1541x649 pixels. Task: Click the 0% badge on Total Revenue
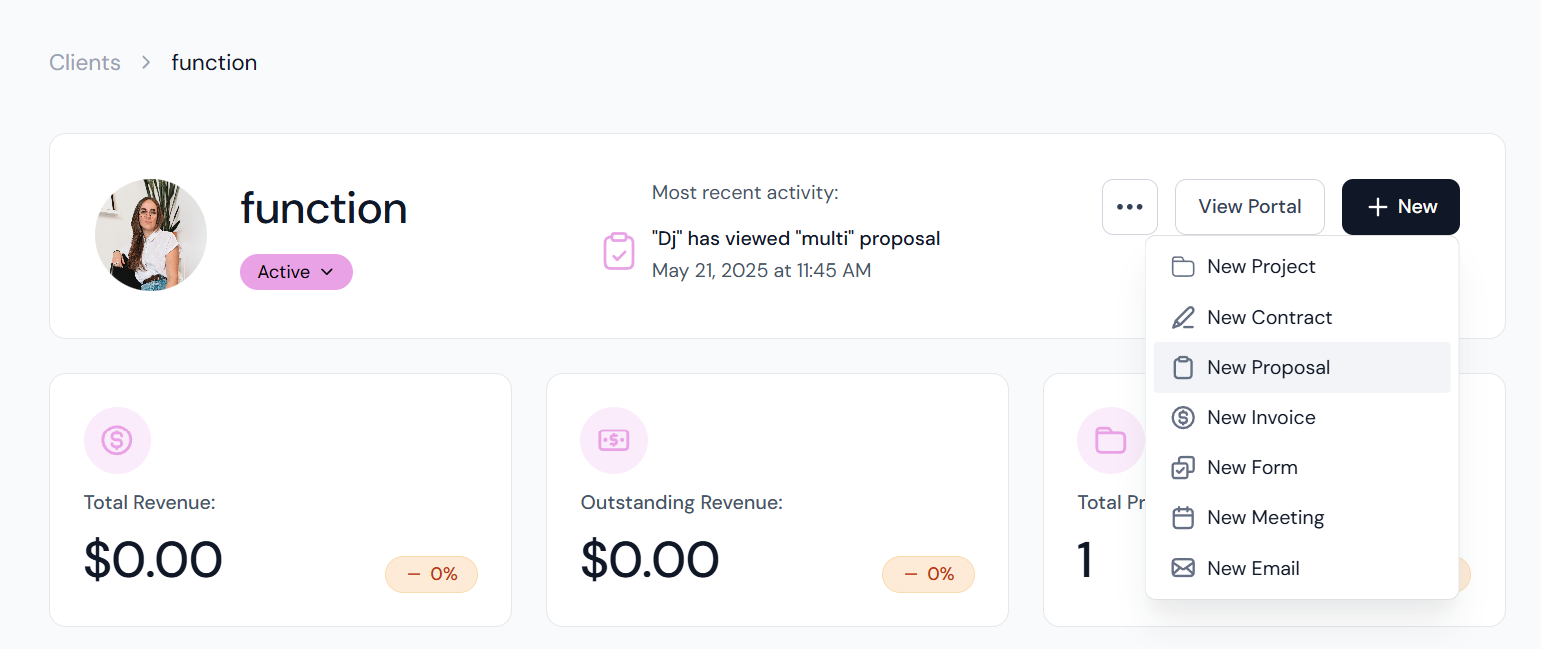[431, 574]
